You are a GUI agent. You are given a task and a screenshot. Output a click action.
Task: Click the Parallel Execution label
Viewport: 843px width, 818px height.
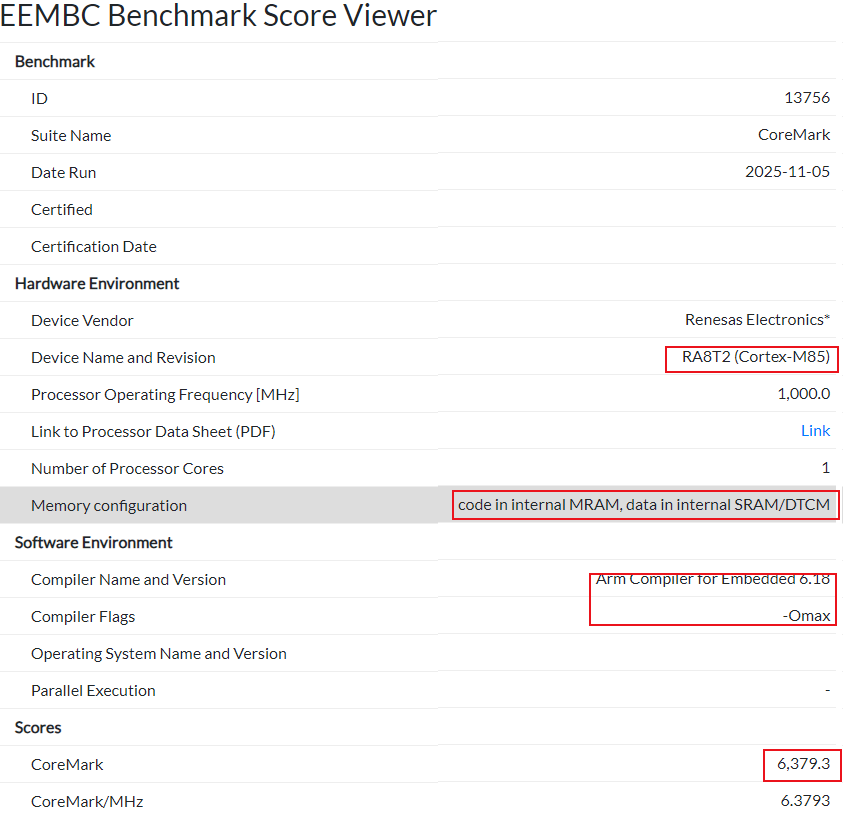coord(94,691)
